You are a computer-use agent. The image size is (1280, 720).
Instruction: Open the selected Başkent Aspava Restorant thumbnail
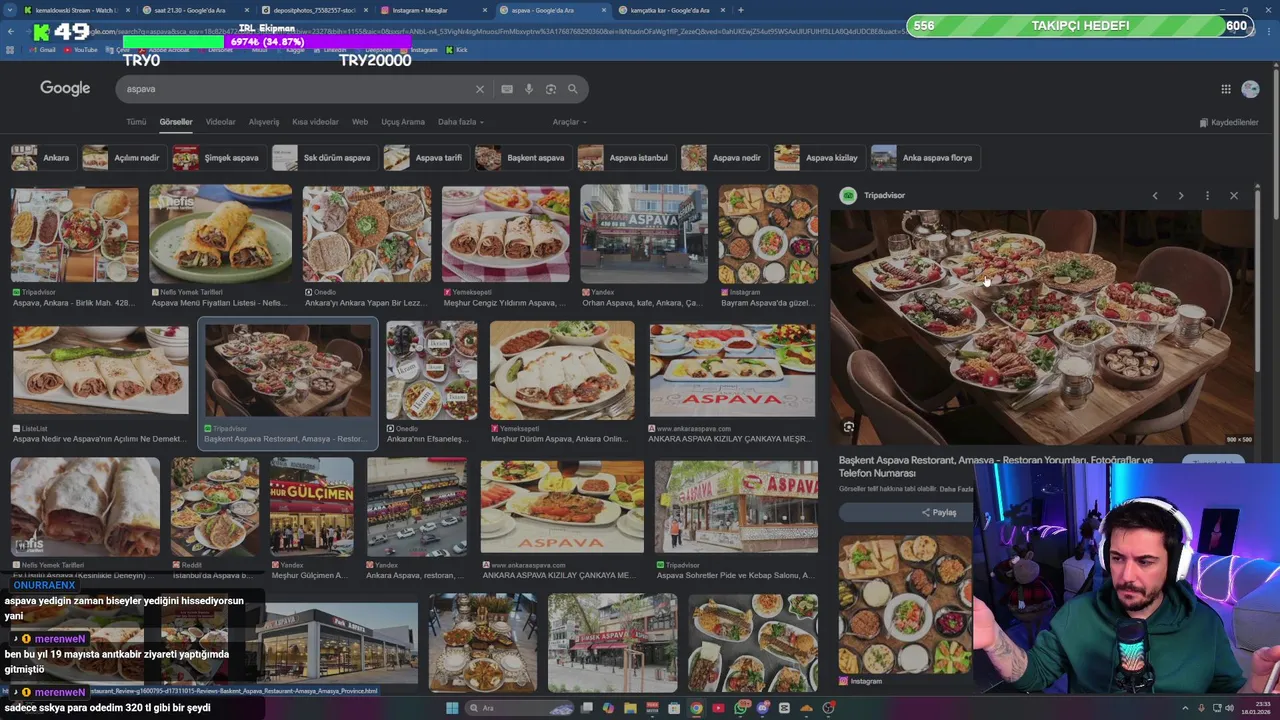[x=288, y=371]
